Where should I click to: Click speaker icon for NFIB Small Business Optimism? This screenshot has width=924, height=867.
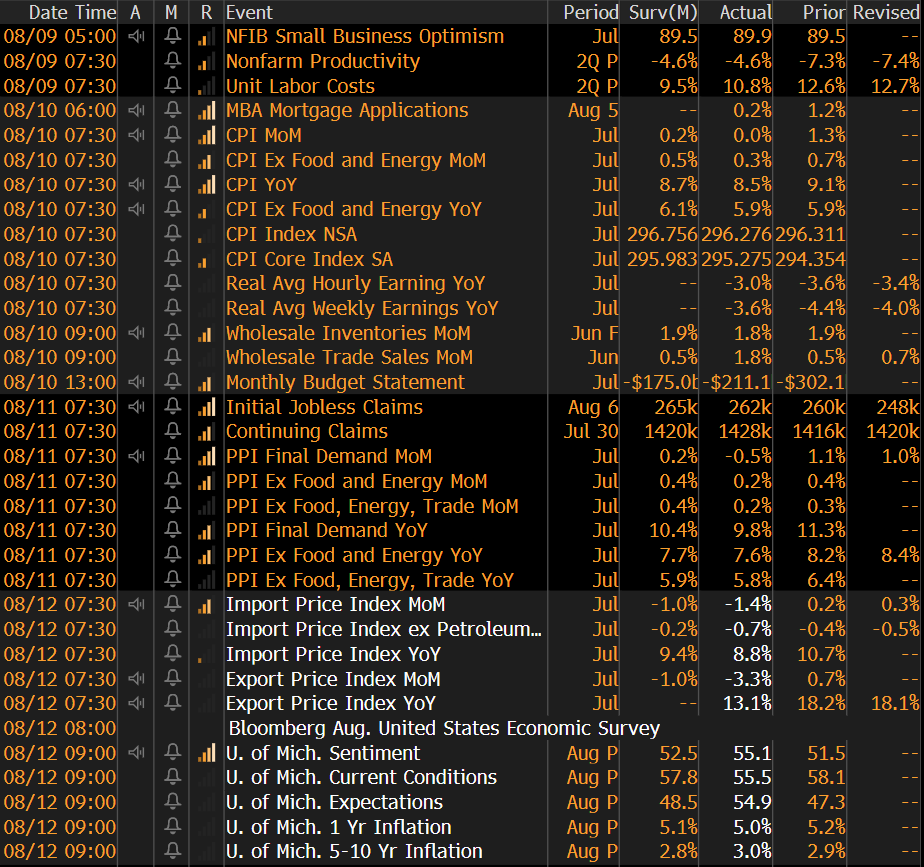[x=136, y=36]
